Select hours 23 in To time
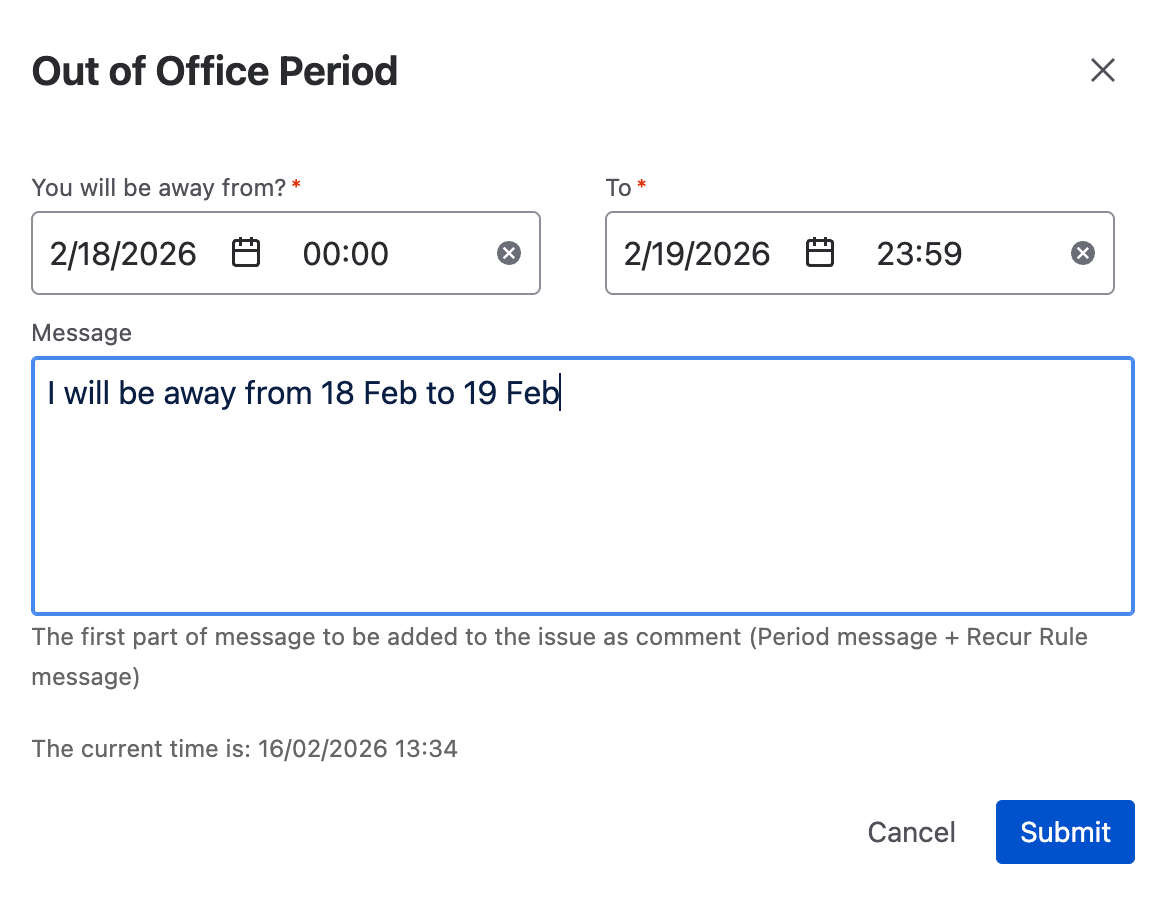This screenshot has height=900, width=1170. pos(895,254)
